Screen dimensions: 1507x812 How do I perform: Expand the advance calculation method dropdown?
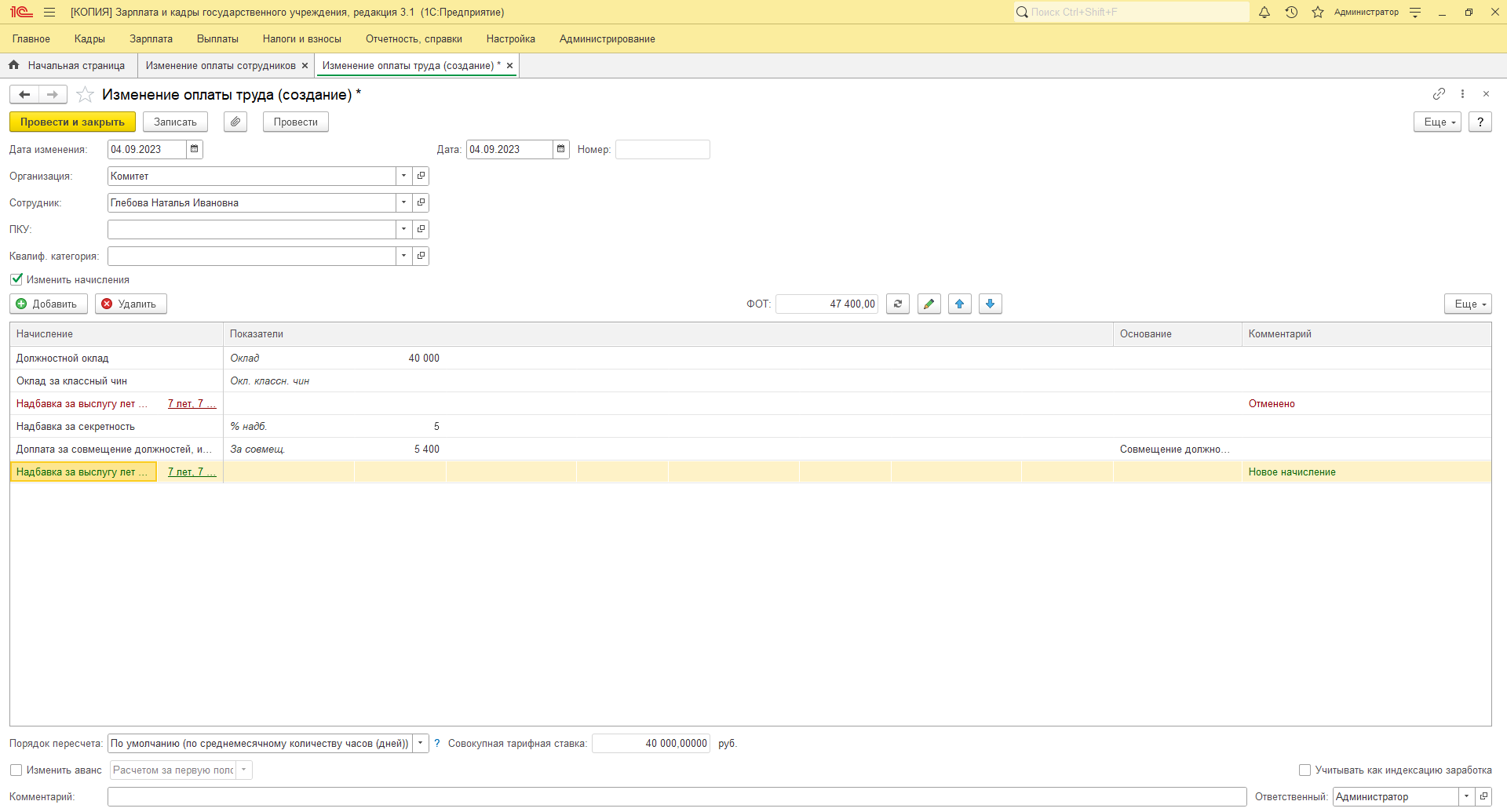point(244,770)
